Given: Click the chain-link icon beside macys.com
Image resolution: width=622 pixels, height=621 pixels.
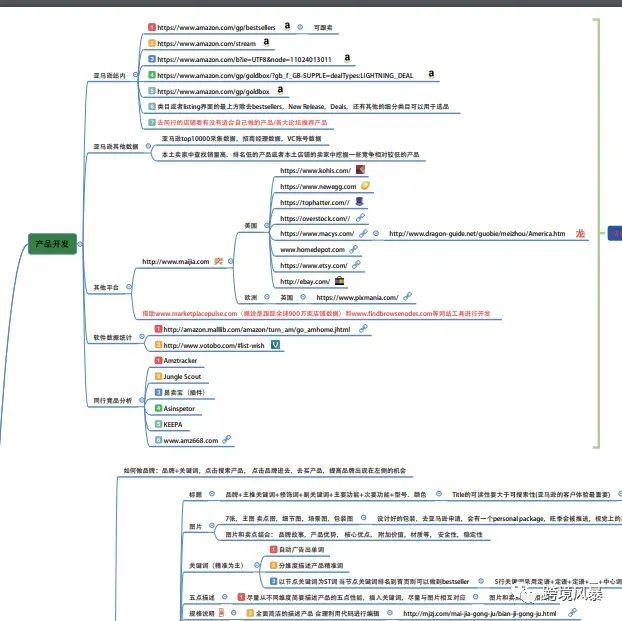Looking at the screenshot, I should [x=363, y=233].
